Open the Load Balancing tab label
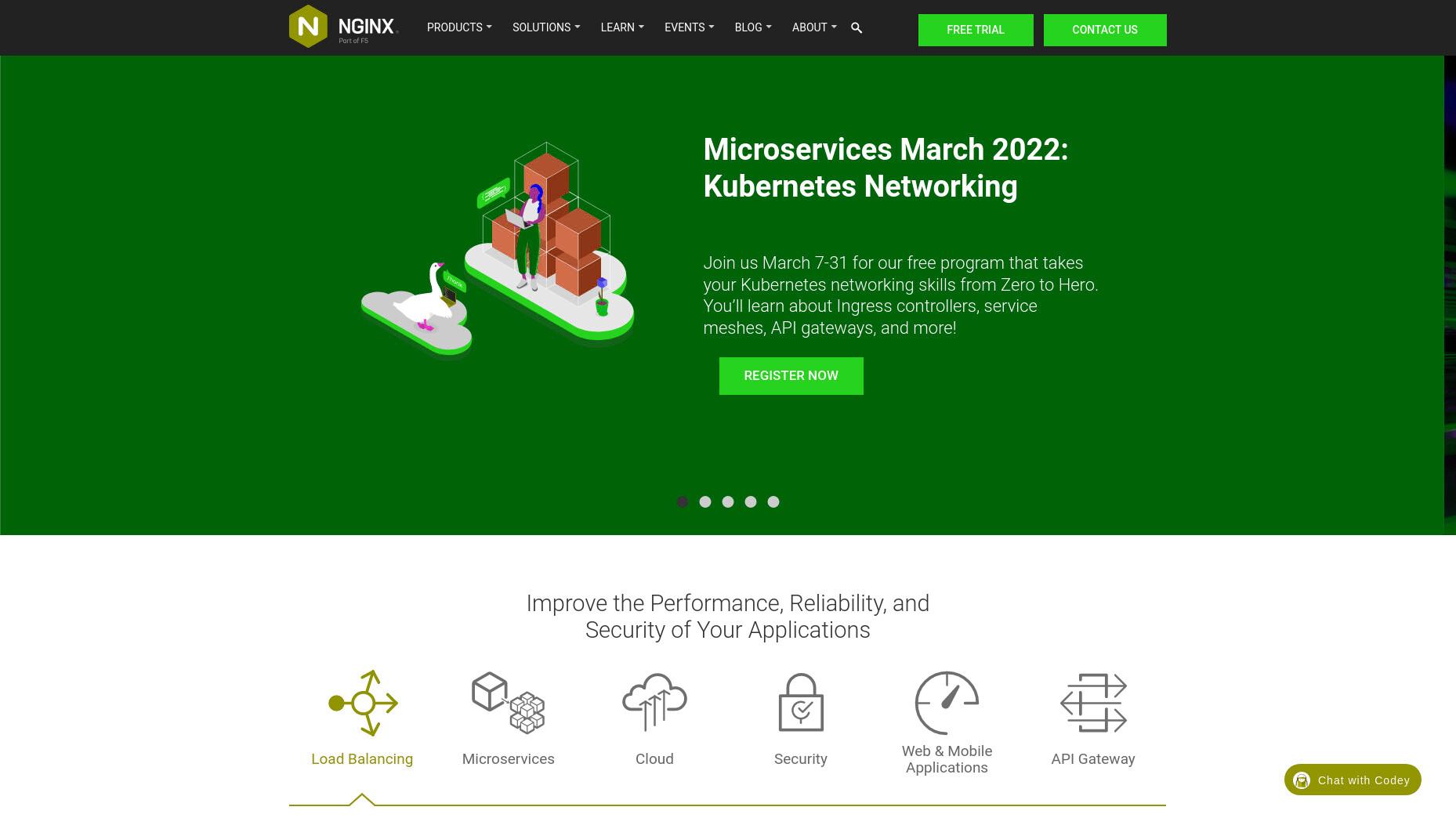Viewport: 1456px width, 825px height. [362, 759]
